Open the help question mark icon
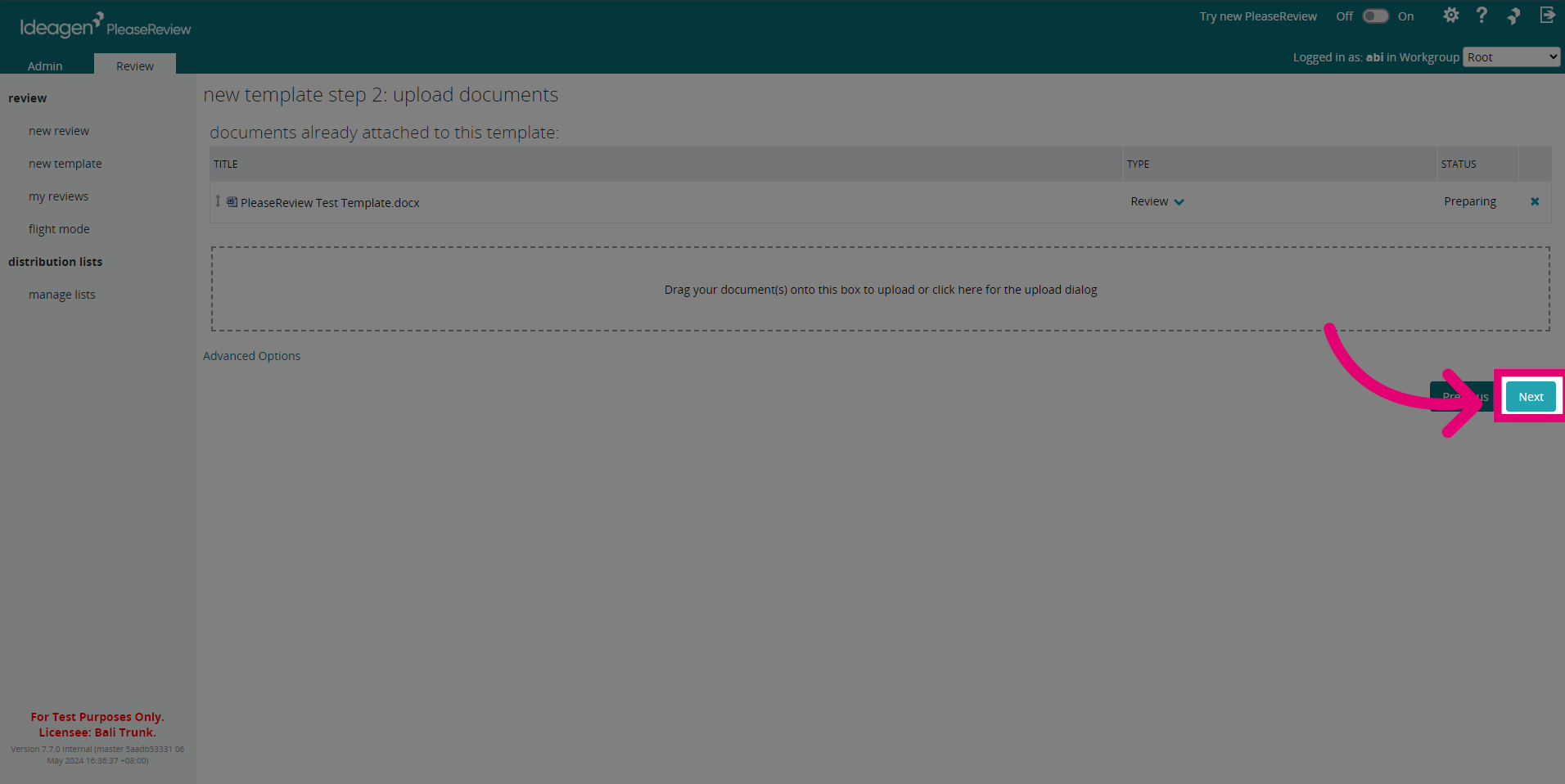The width and height of the screenshot is (1565, 784). point(1482,16)
